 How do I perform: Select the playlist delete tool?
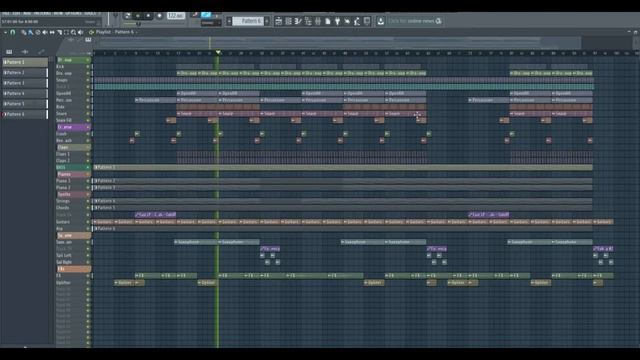[38, 32]
